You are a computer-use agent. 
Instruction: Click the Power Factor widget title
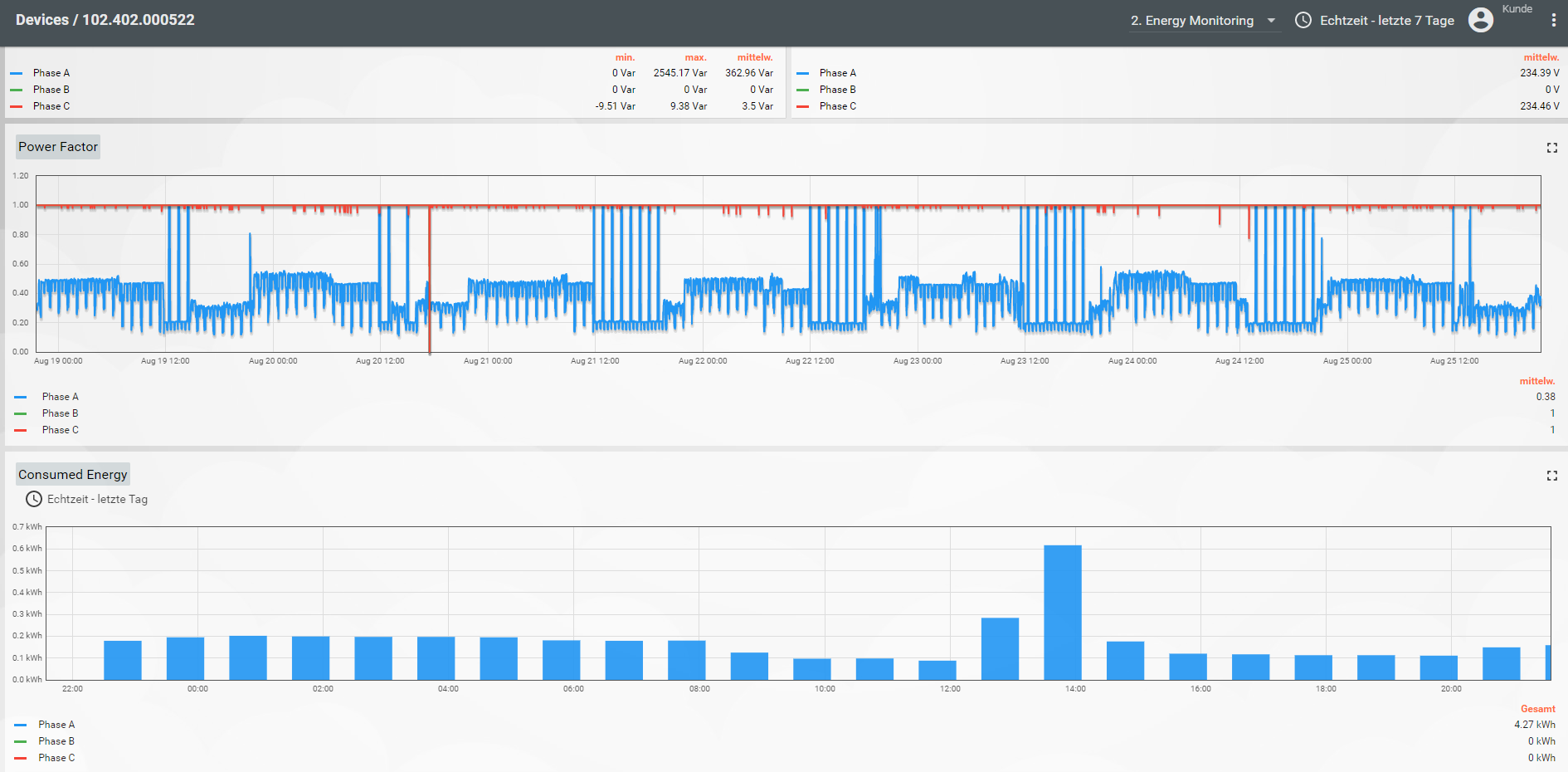58,147
